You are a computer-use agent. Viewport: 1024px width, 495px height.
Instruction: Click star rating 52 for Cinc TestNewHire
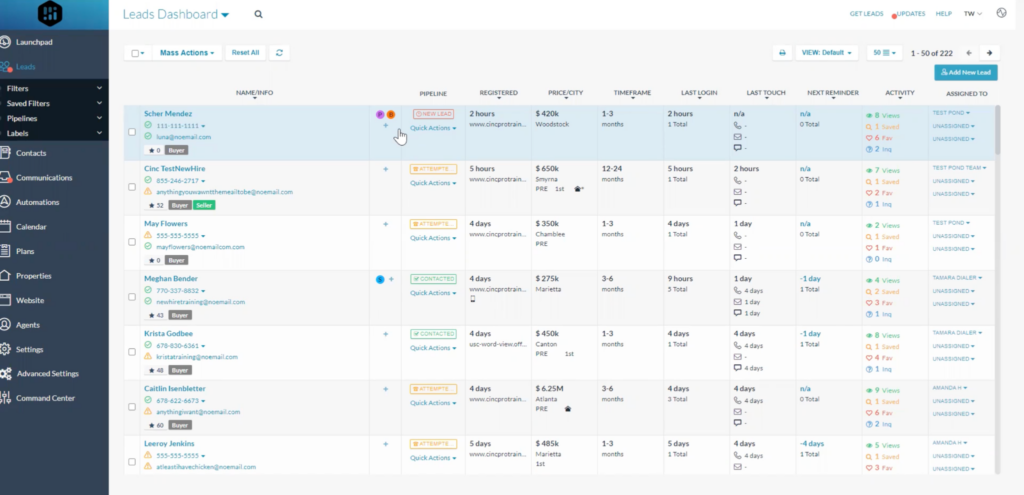click(156, 205)
